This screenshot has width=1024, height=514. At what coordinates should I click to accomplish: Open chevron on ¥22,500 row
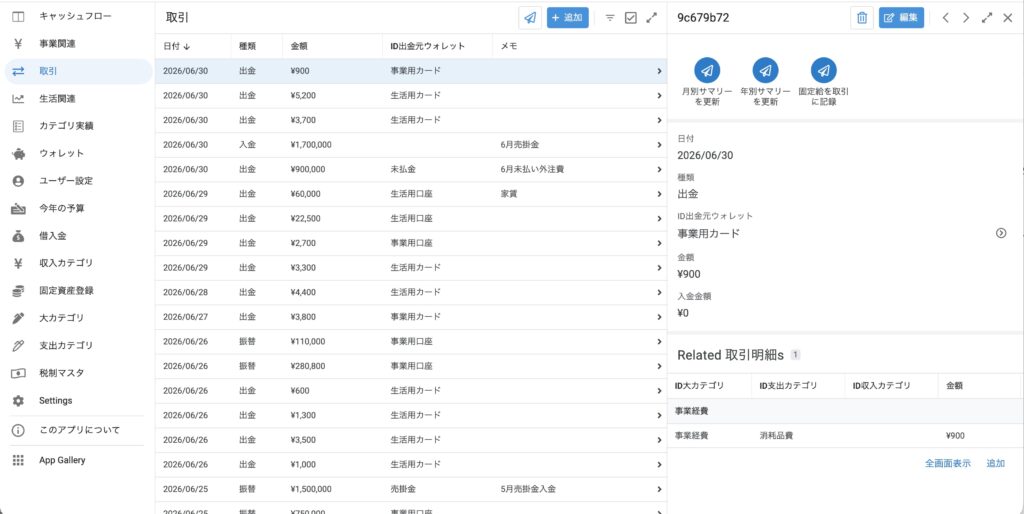click(659, 219)
